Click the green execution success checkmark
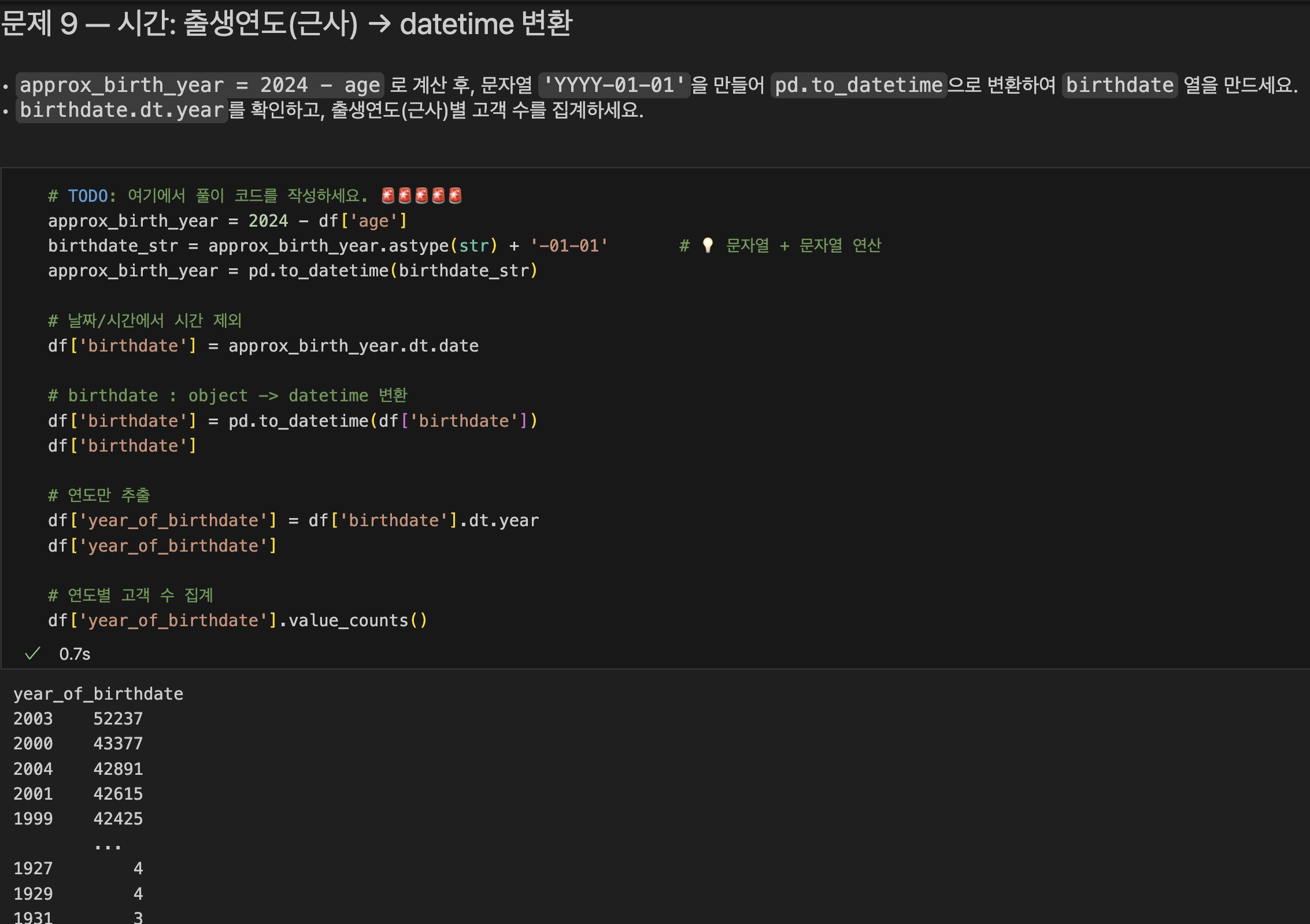 click(x=33, y=653)
